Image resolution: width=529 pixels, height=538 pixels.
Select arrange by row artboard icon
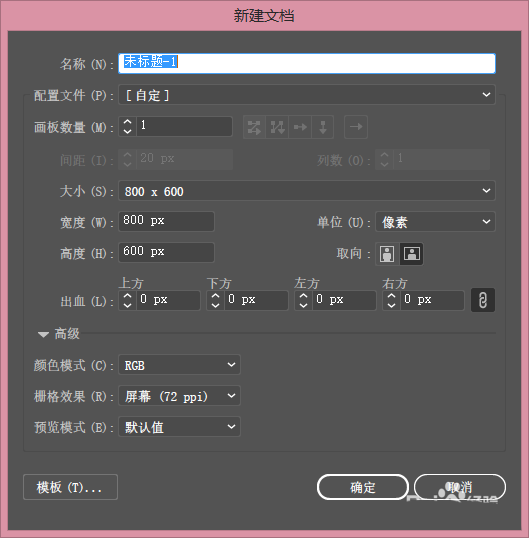300,127
